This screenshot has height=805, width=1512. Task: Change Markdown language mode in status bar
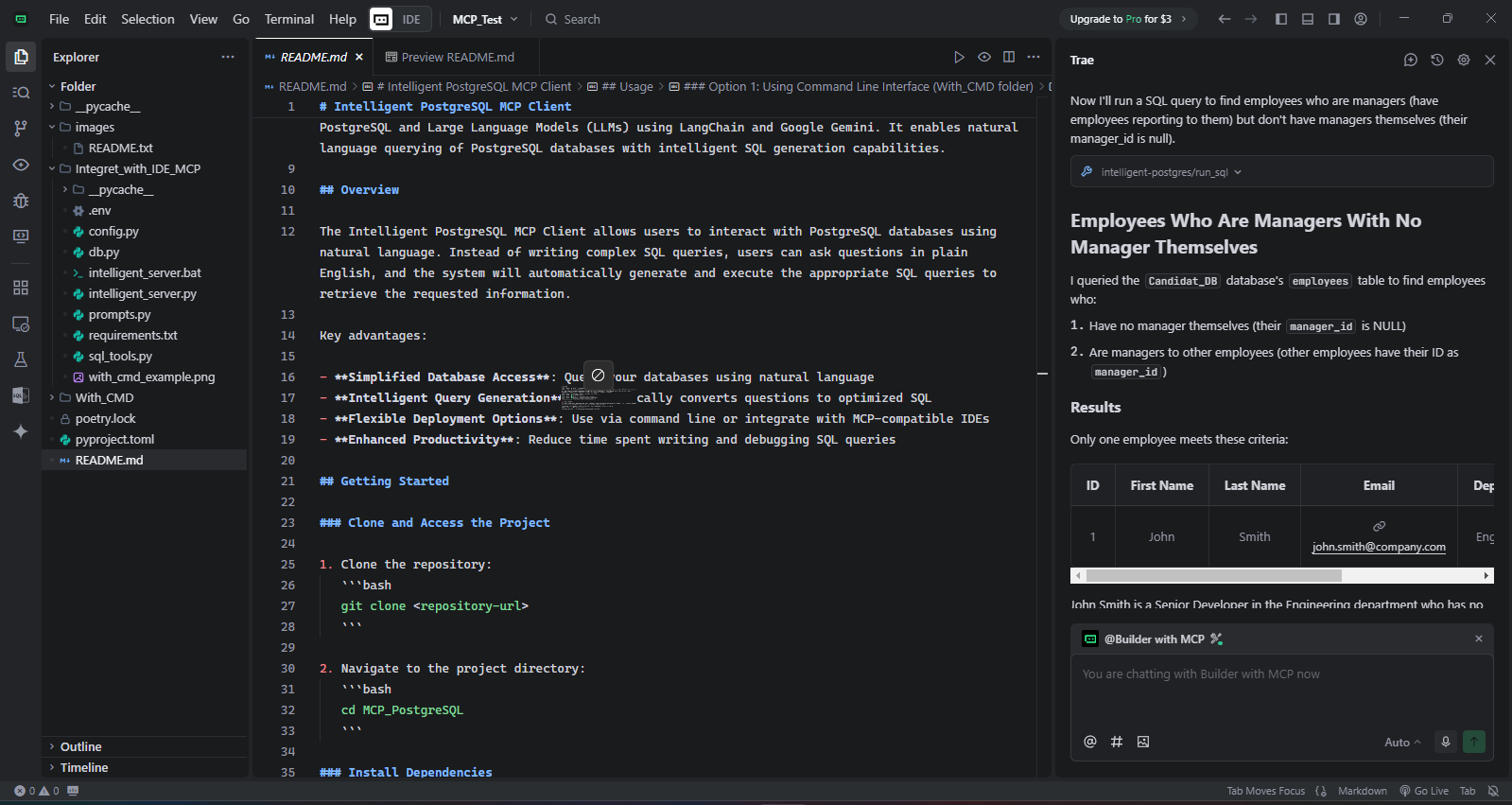(1362, 791)
